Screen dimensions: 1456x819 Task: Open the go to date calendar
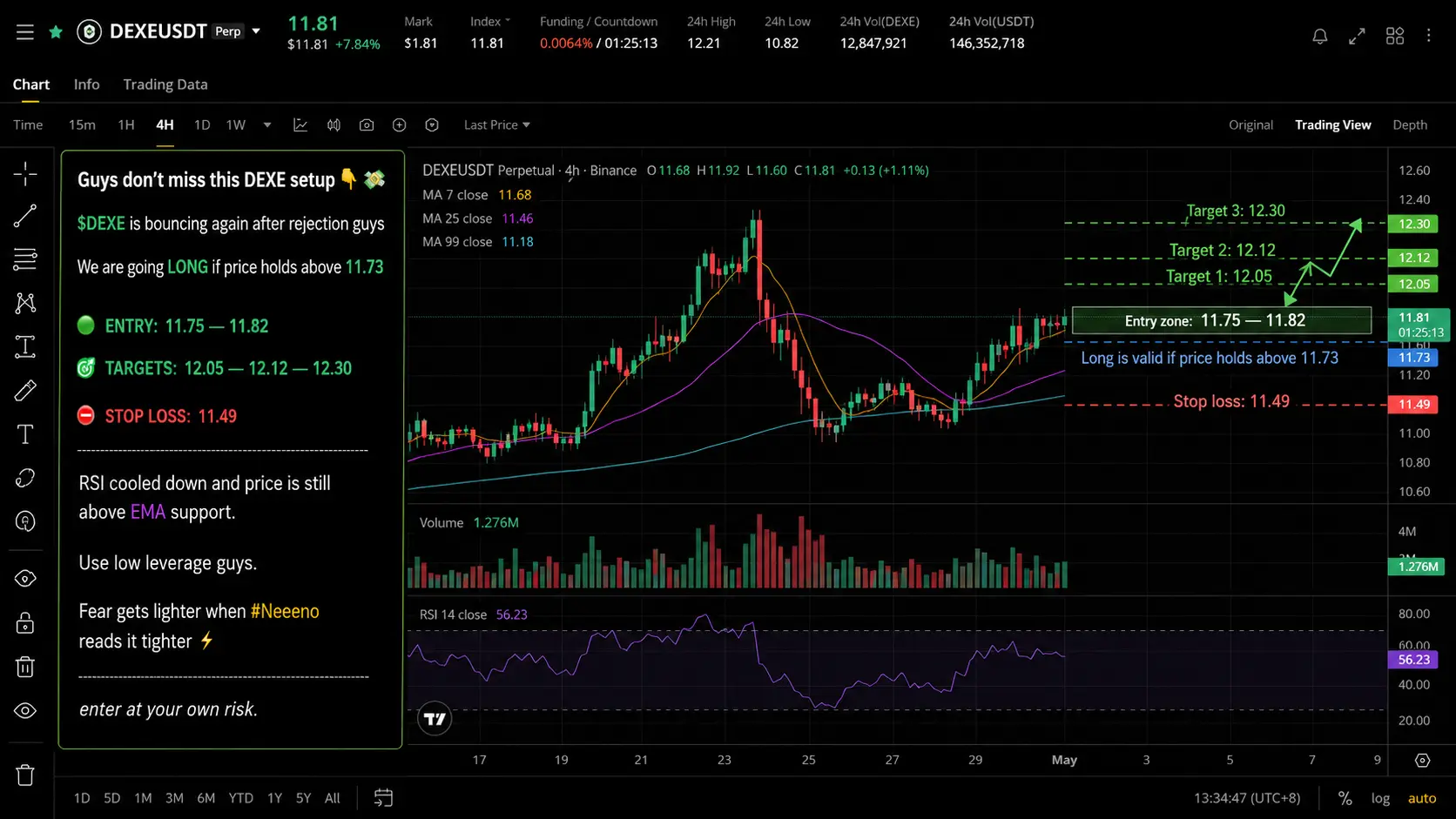[x=383, y=798]
